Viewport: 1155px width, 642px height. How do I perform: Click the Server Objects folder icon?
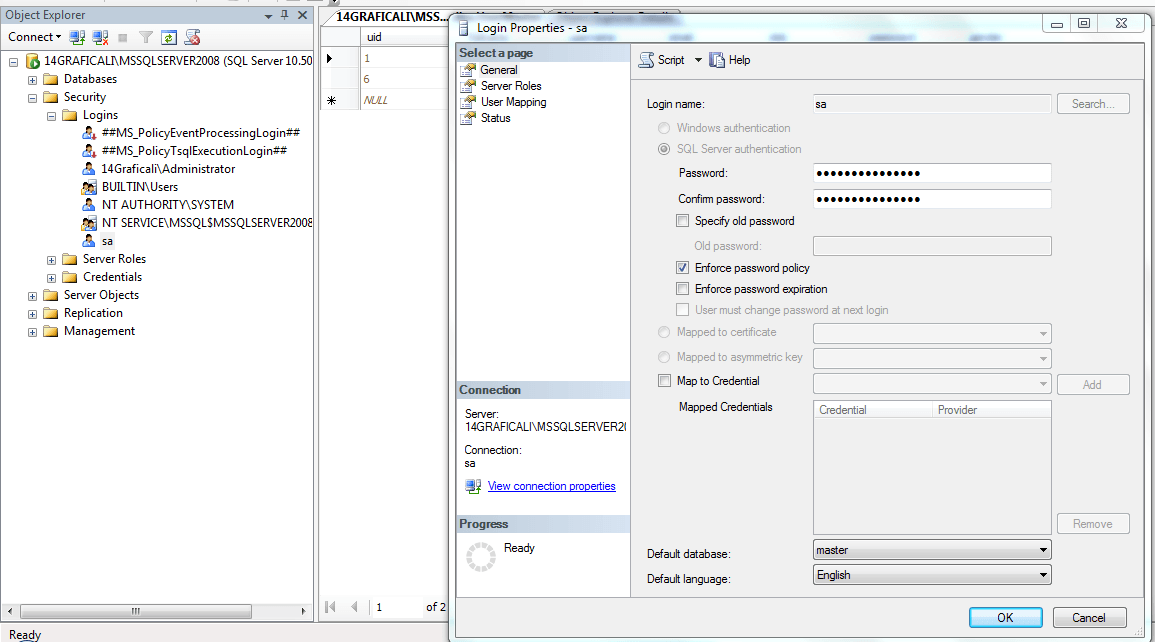click(x=51, y=295)
